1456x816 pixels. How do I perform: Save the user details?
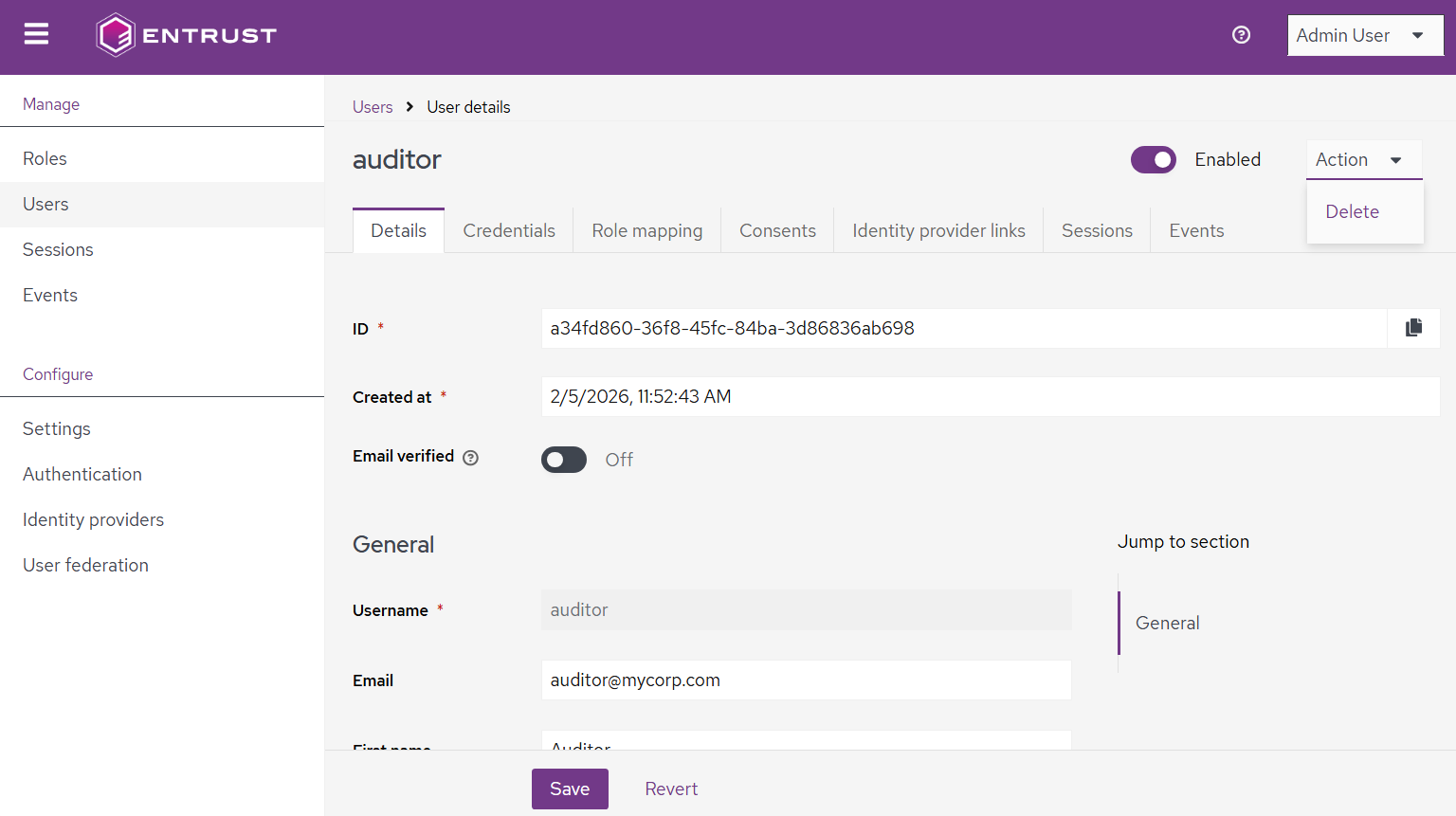tap(570, 789)
